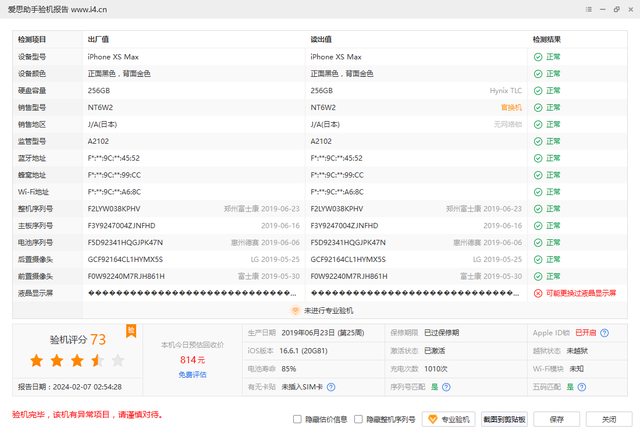Click the 读出值 column header
640x436 pixels.
point(322,39)
